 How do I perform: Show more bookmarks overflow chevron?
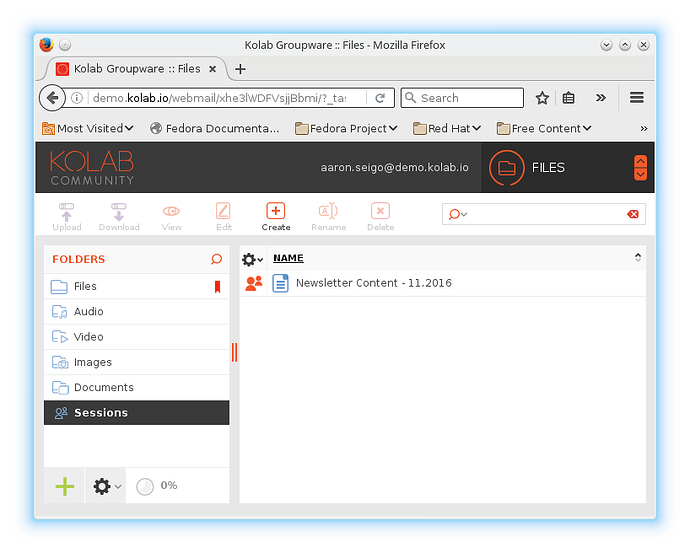click(x=644, y=128)
